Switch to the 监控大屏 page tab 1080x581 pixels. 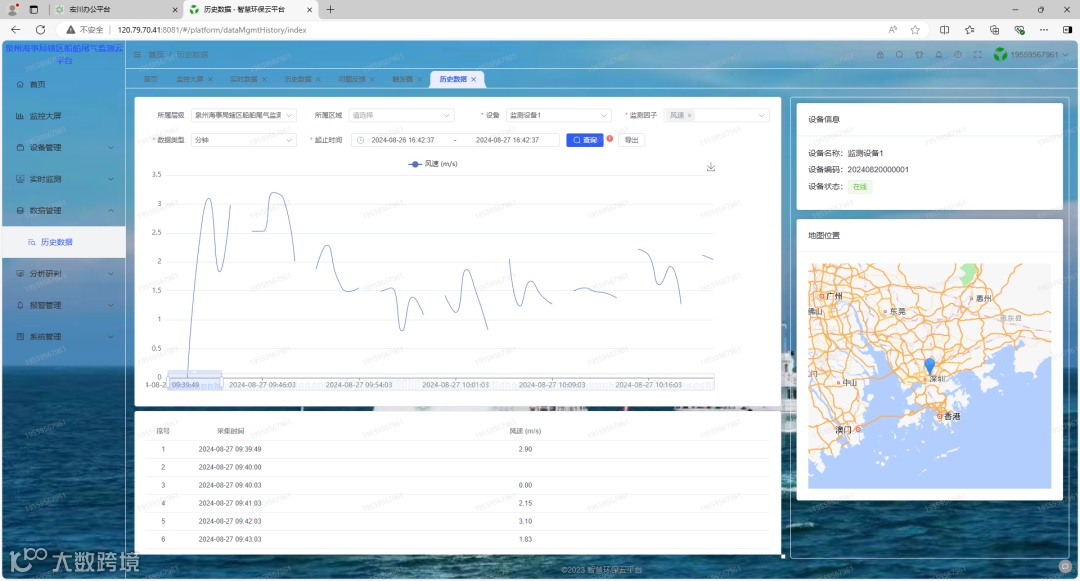189,79
